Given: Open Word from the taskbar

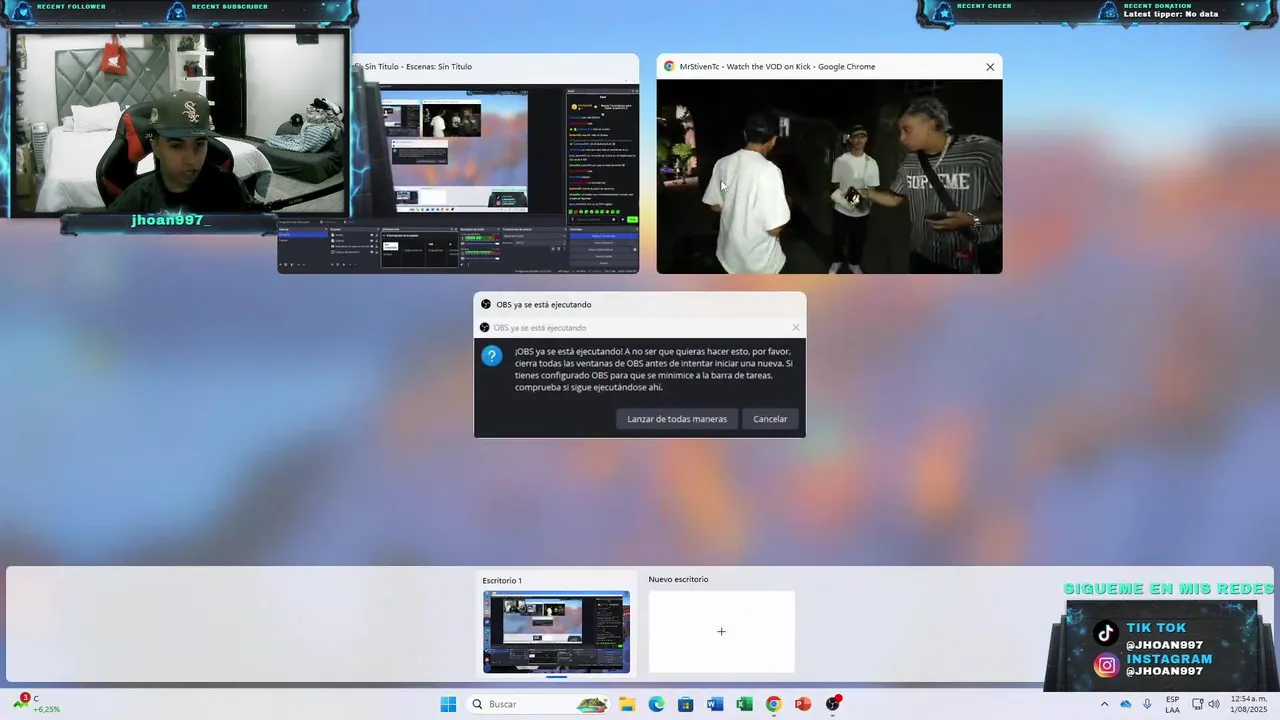Looking at the screenshot, I should coord(714,704).
